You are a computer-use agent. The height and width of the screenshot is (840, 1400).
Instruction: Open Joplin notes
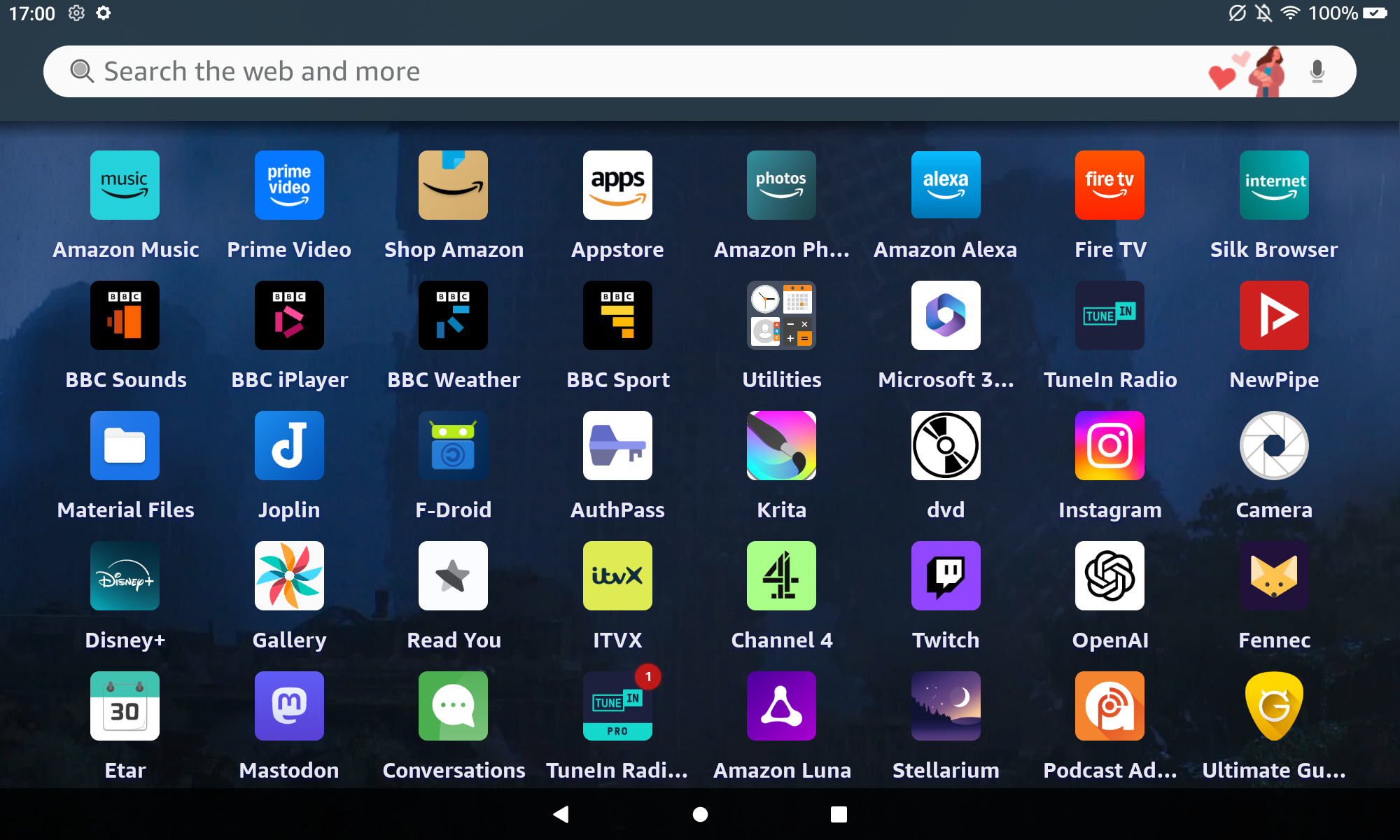tap(289, 446)
